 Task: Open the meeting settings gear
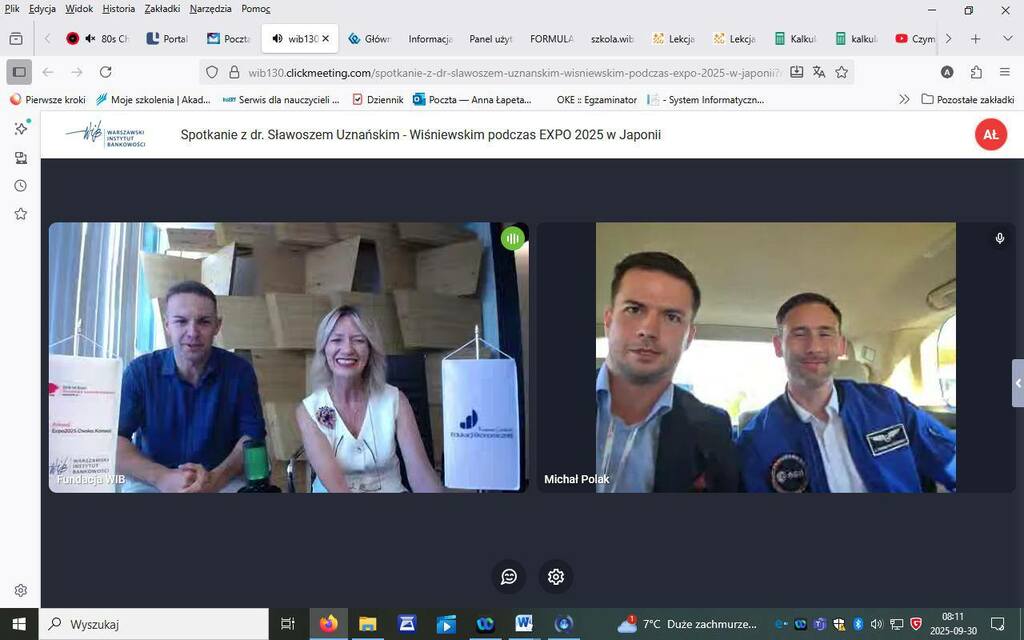(x=556, y=576)
